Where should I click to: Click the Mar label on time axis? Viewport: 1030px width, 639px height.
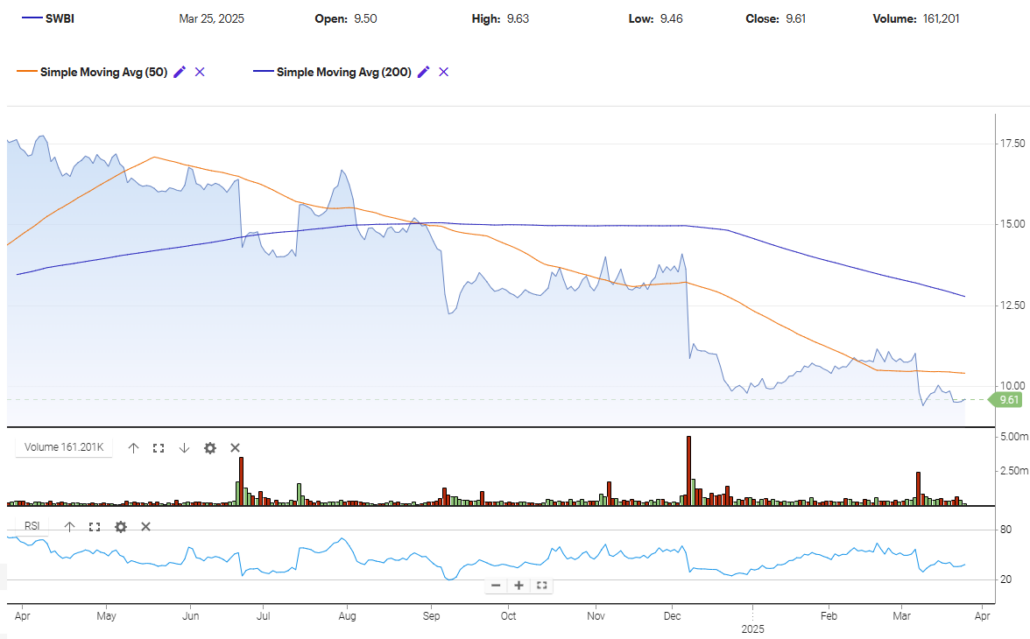pyautogui.click(x=902, y=616)
